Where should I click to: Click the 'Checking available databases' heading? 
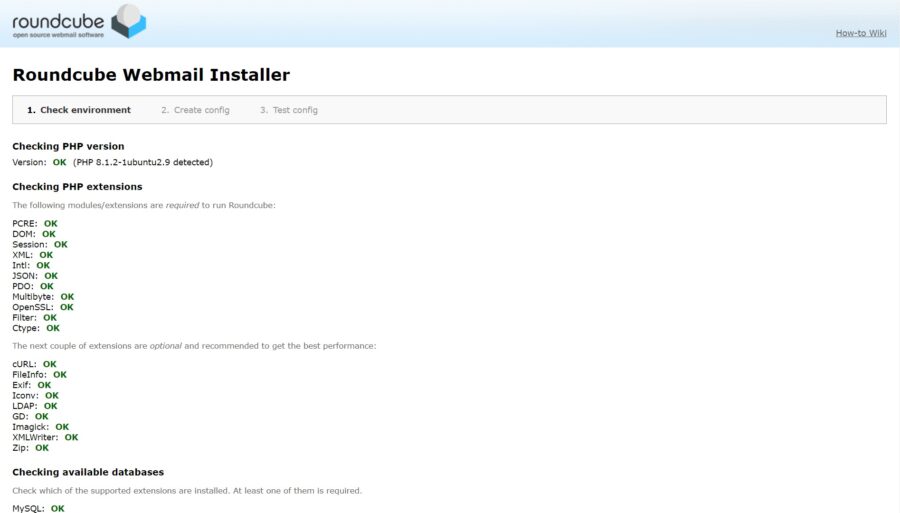pyautogui.click(x=88, y=472)
